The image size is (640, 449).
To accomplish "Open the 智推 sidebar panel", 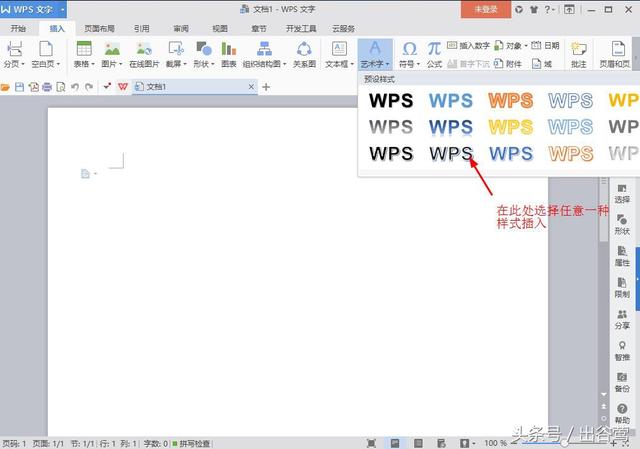I will pyautogui.click(x=622, y=351).
